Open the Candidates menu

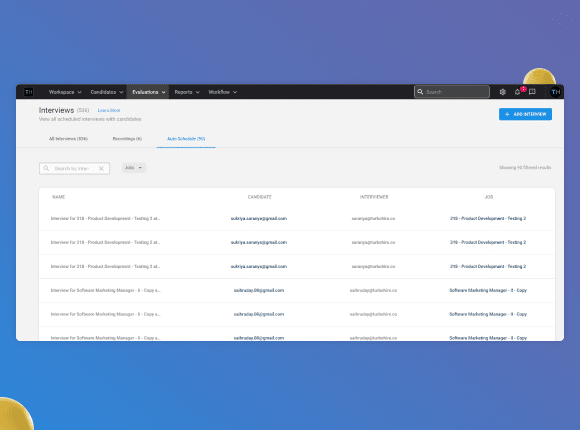click(x=107, y=92)
